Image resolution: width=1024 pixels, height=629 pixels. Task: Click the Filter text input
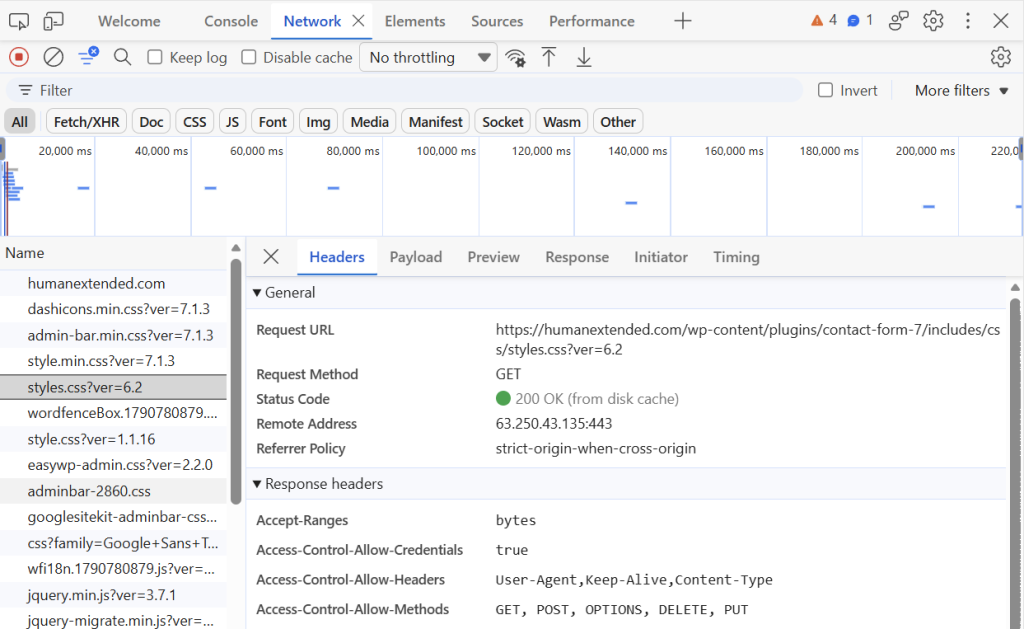(x=405, y=90)
